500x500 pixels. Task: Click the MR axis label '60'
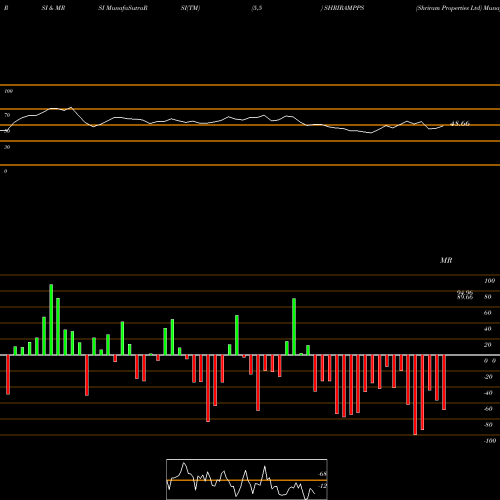pyautogui.click(x=488, y=313)
